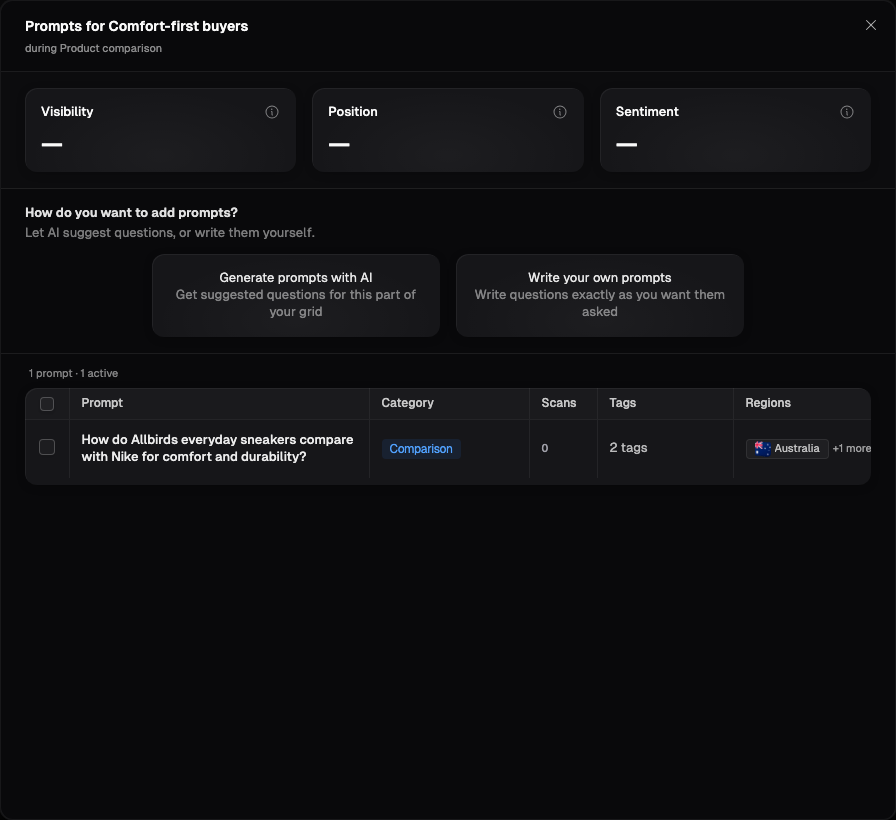This screenshot has width=896, height=820.
Task: Click the Scans value 0
Action: point(545,448)
